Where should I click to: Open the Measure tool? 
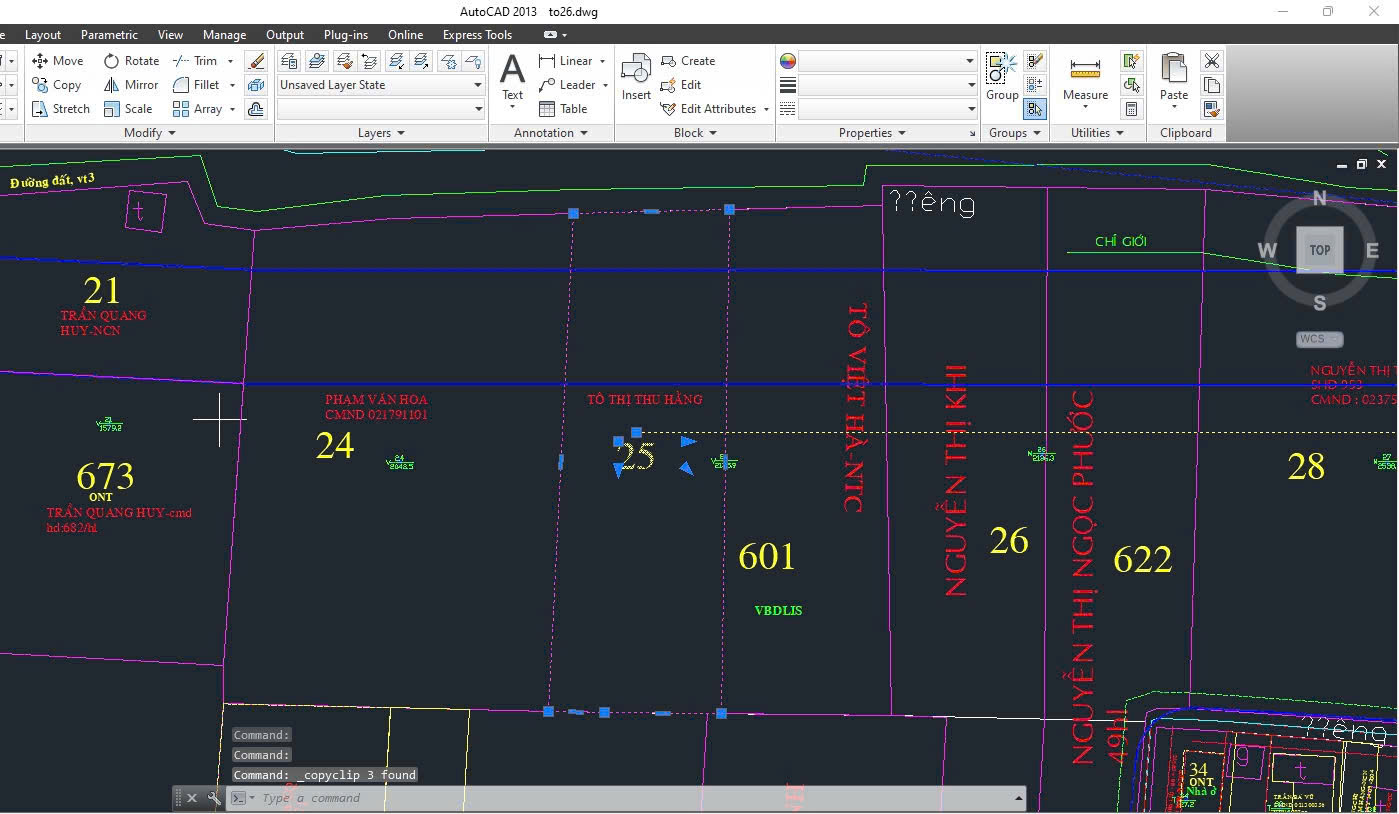1085,78
